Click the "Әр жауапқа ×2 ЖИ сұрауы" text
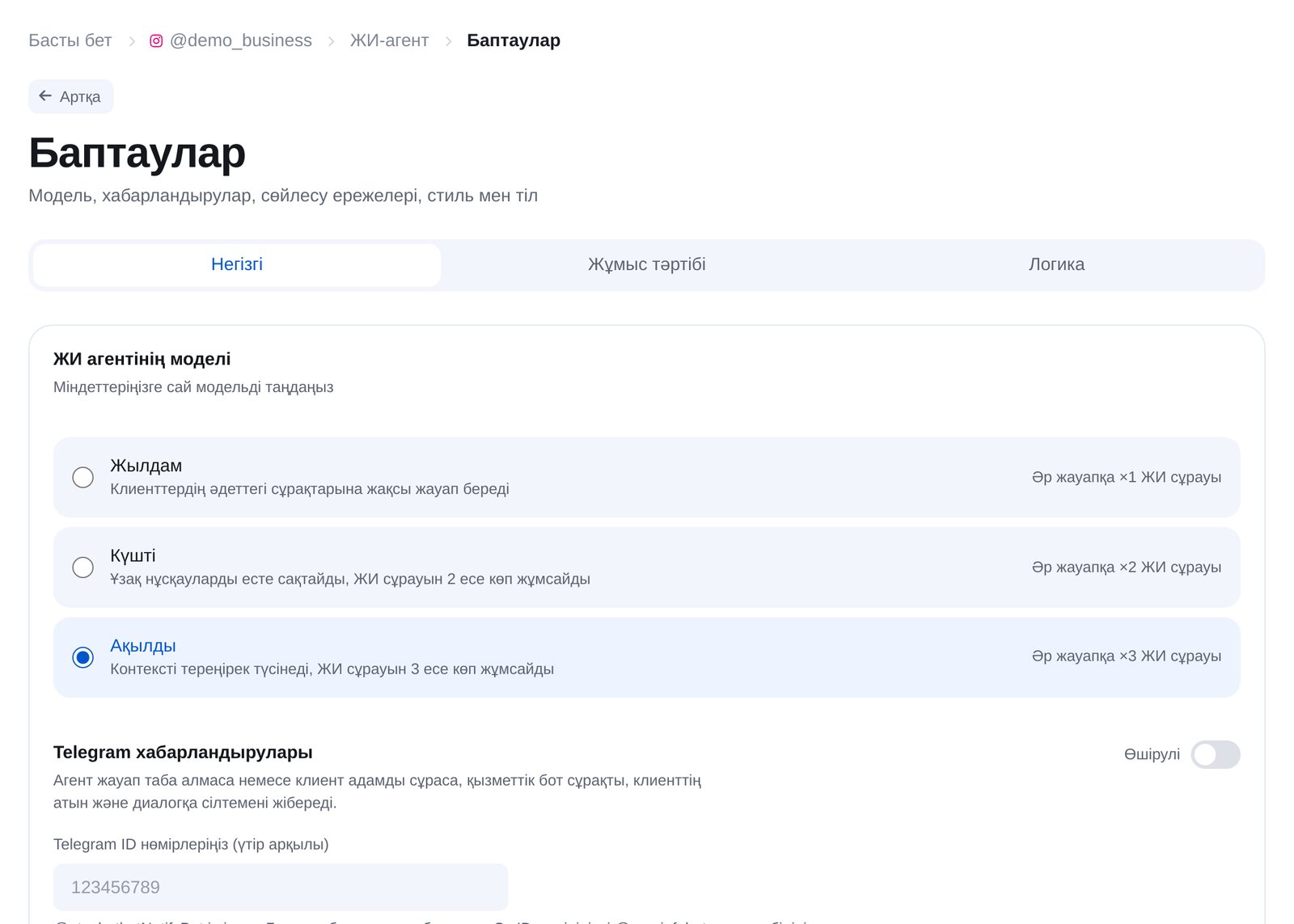1294x924 pixels. (1127, 567)
